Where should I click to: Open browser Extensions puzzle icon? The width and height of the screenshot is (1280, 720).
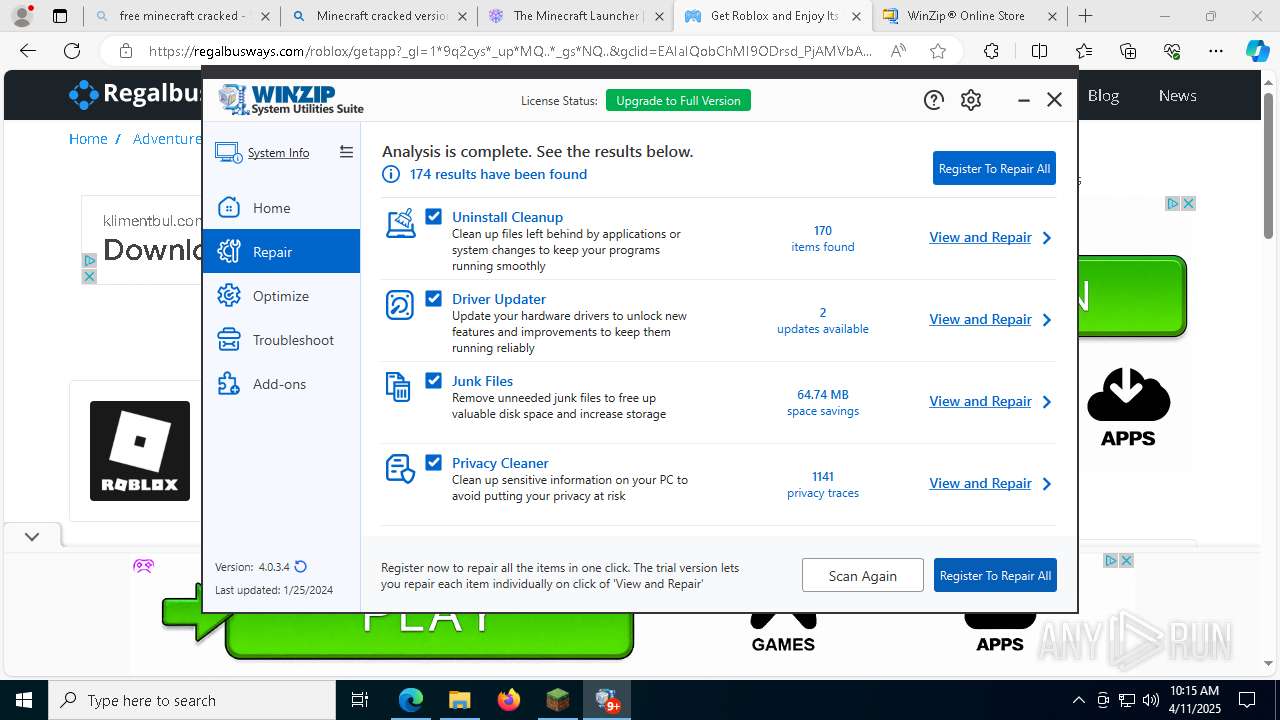click(x=991, y=51)
